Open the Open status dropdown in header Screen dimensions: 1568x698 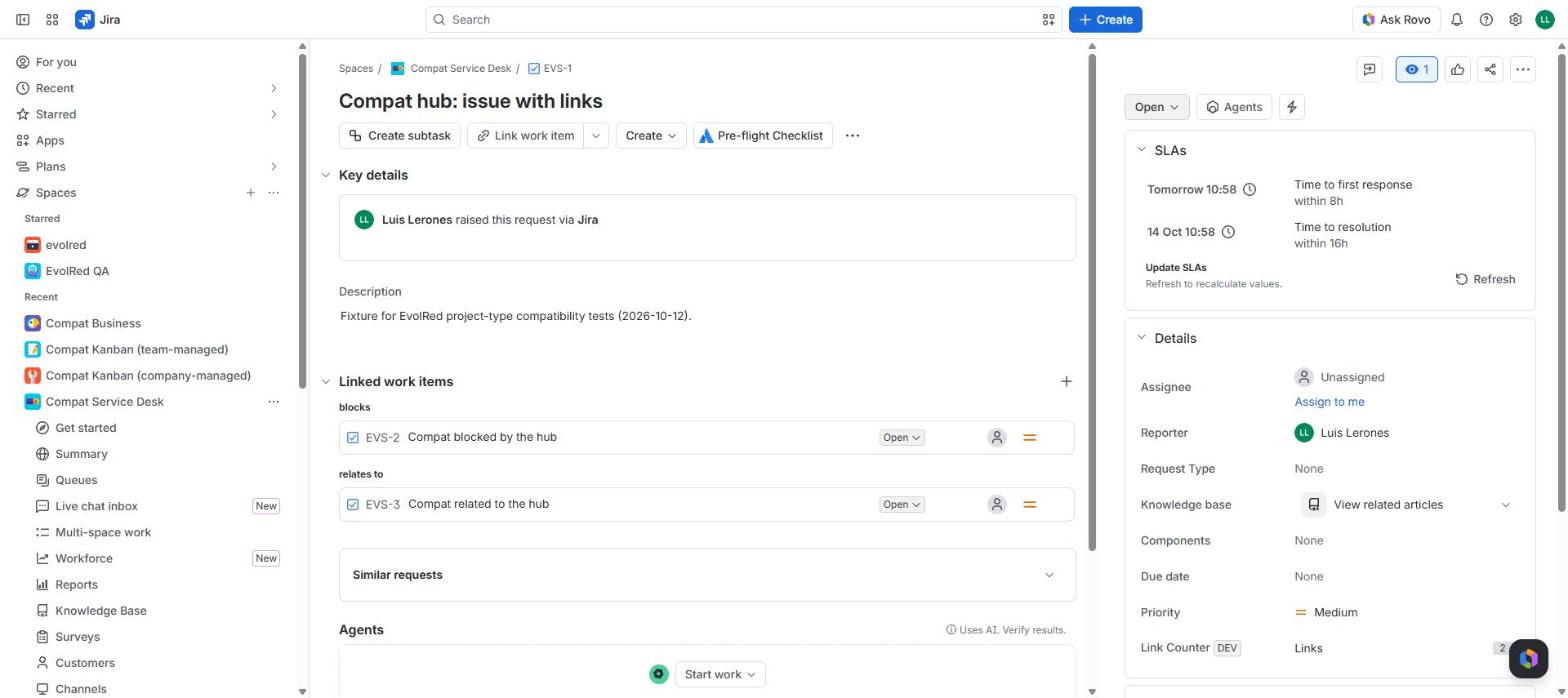[x=1157, y=107]
